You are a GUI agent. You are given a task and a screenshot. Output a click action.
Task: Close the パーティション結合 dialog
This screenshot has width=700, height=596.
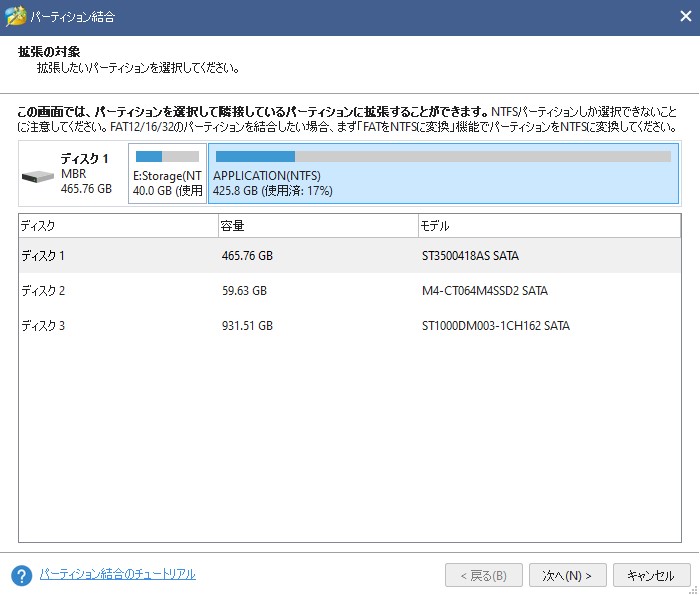pyautogui.click(x=685, y=17)
